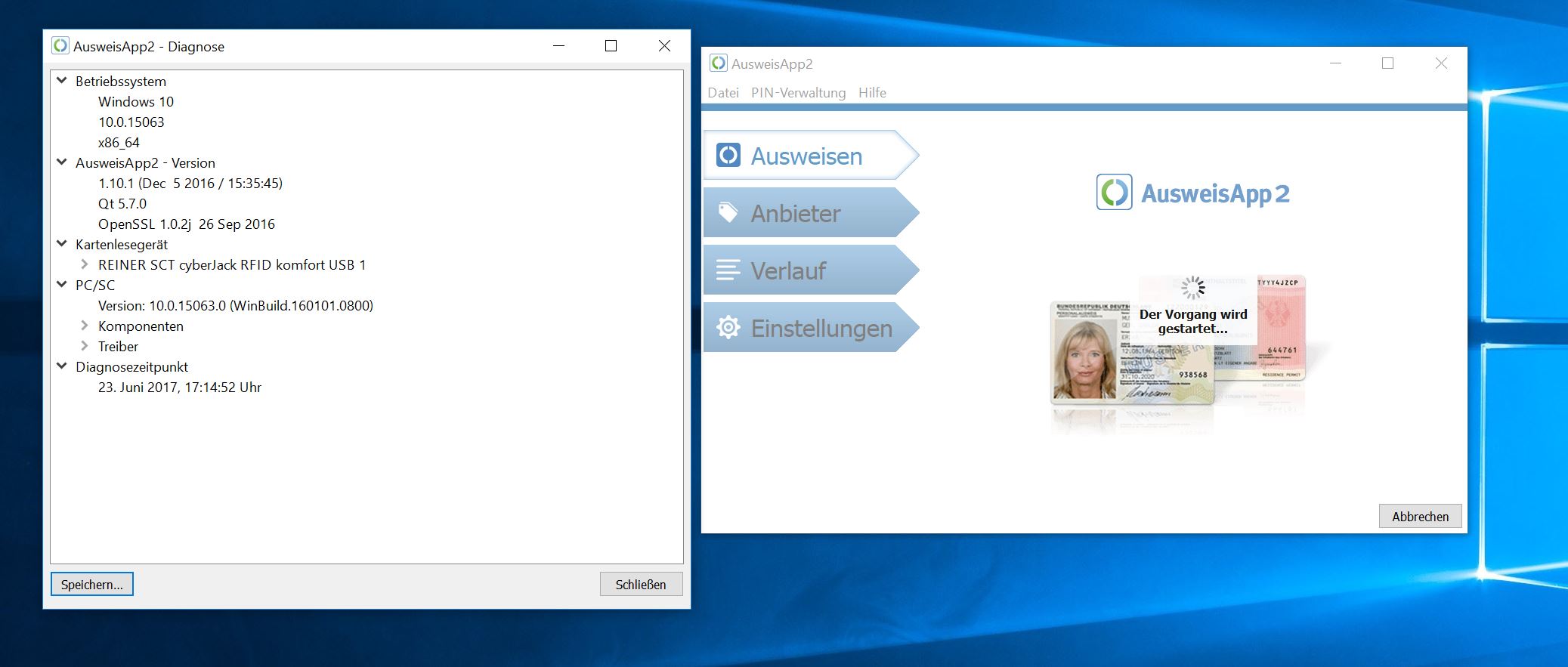Minimize the AusweisApp2 main window
The height and width of the screenshot is (667, 1568).
1336,63
